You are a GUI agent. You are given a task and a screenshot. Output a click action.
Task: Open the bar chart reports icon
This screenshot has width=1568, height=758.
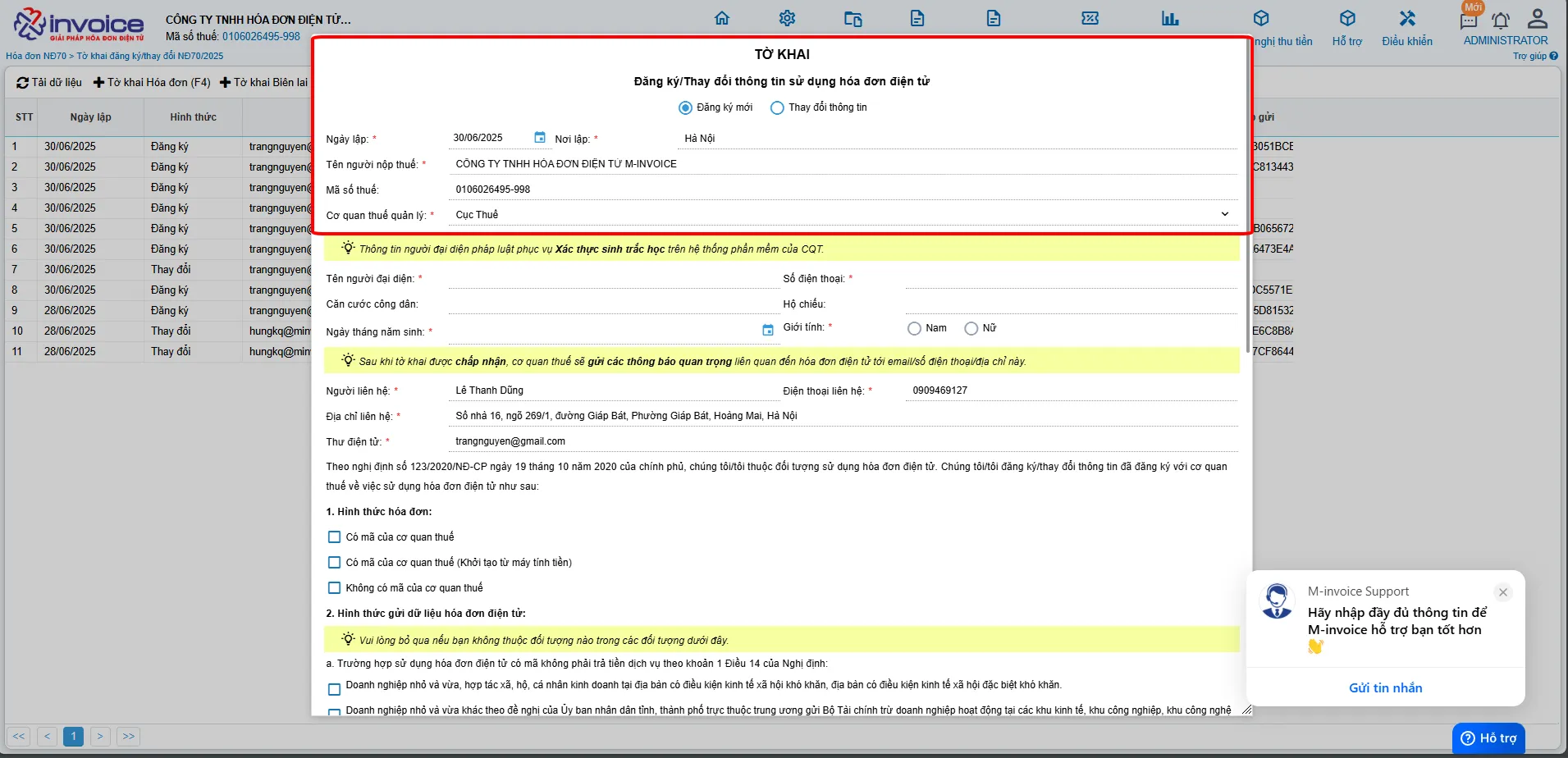[1170, 18]
